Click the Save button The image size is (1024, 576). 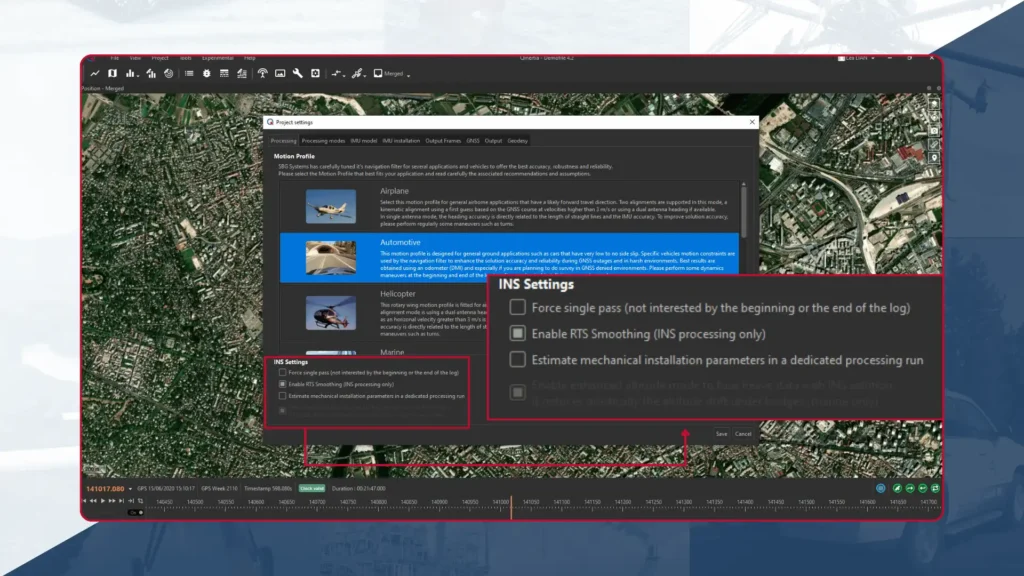click(721, 434)
